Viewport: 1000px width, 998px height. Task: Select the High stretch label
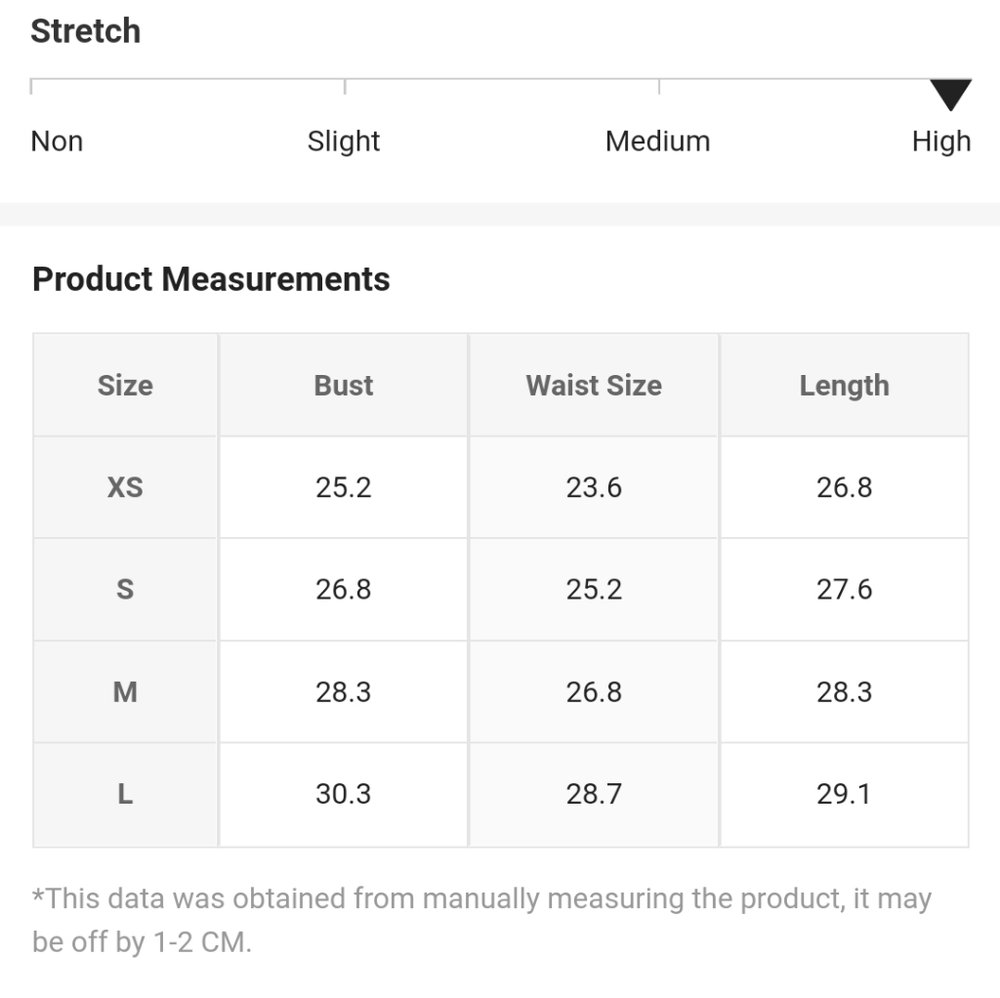pyautogui.click(x=941, y=141)
